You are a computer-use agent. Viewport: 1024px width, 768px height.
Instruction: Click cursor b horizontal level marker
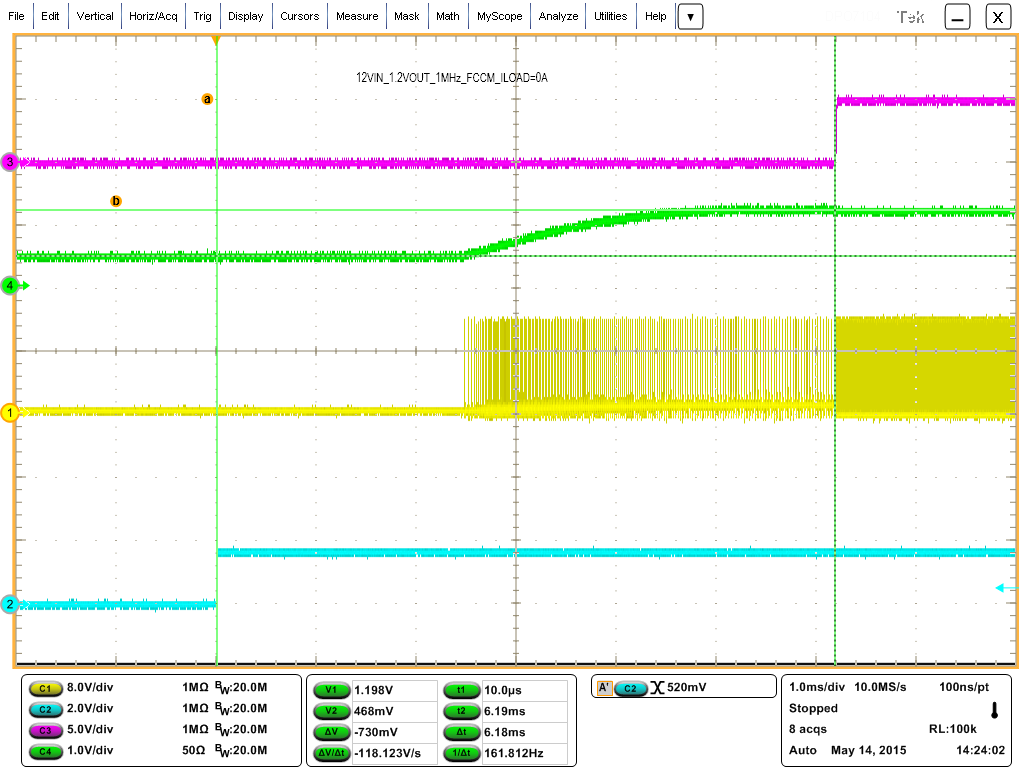coord(117,200)
